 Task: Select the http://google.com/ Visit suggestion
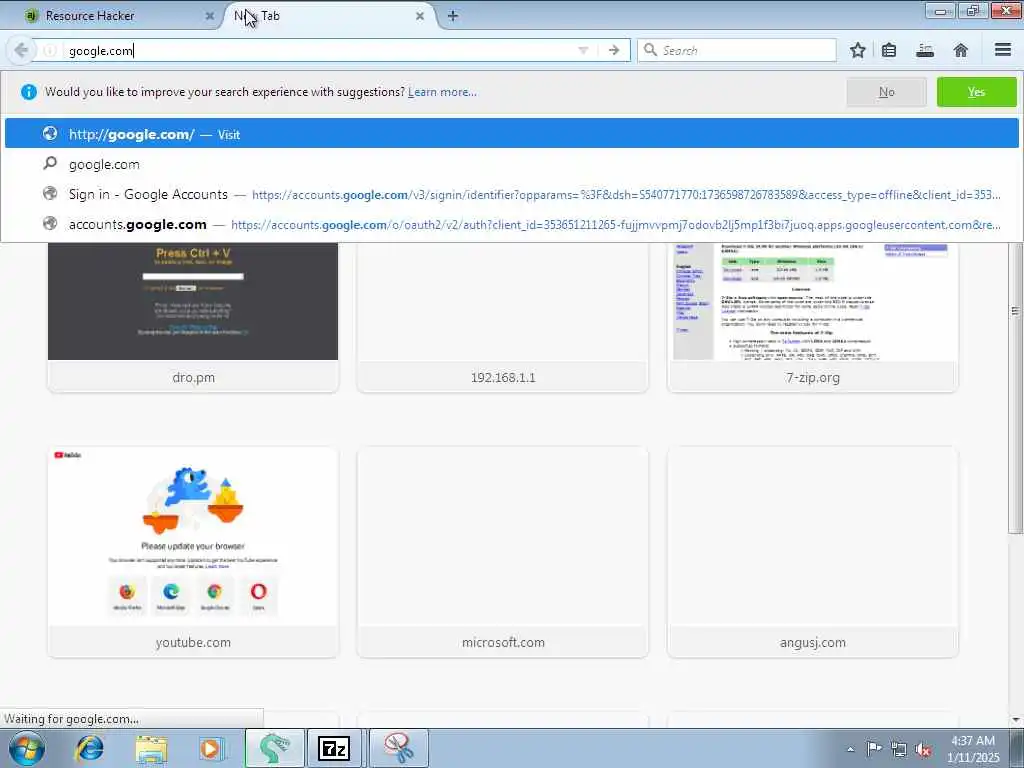click(511, 134)
